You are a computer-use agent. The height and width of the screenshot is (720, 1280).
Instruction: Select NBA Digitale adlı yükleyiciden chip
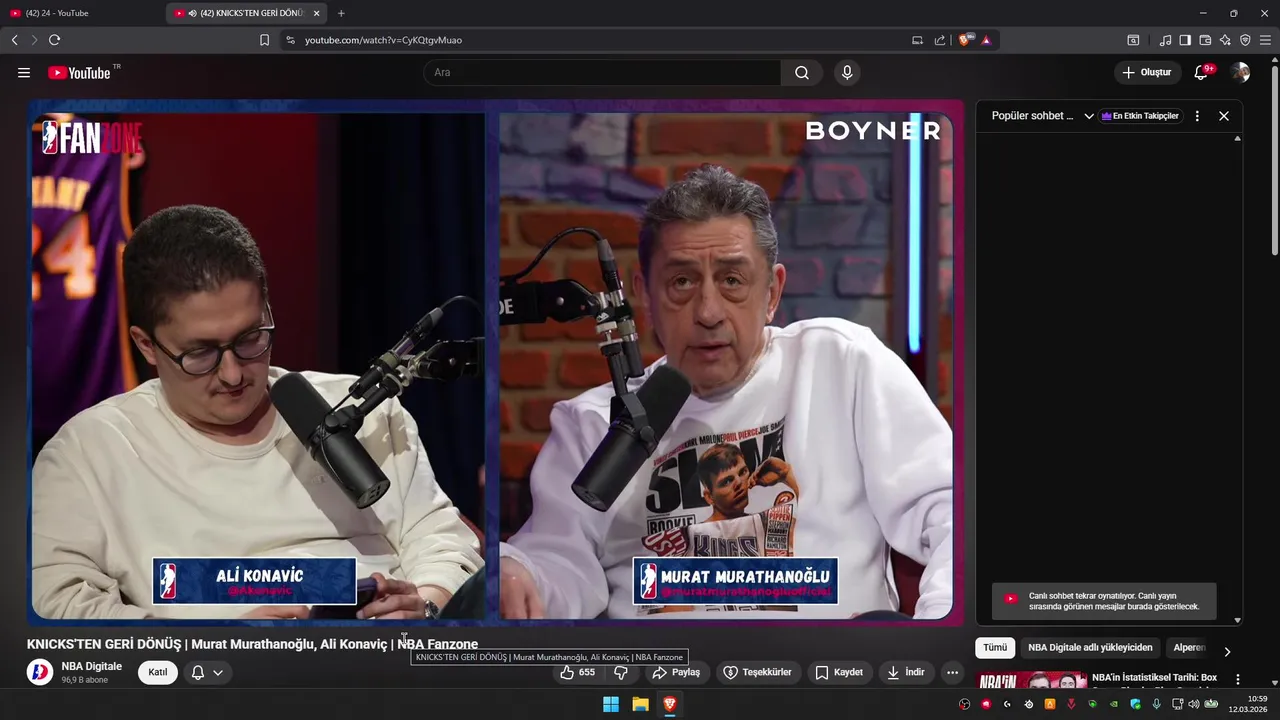point(1090,648)
